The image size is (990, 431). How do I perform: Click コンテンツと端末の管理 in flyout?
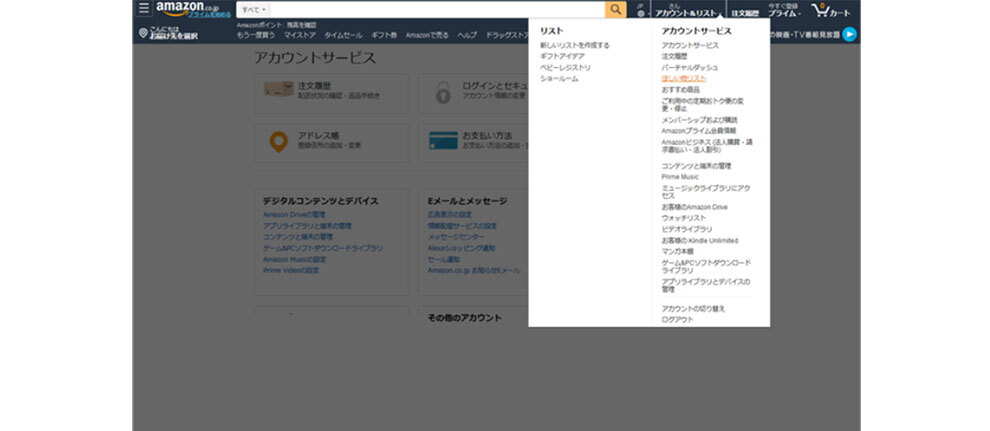696,166
